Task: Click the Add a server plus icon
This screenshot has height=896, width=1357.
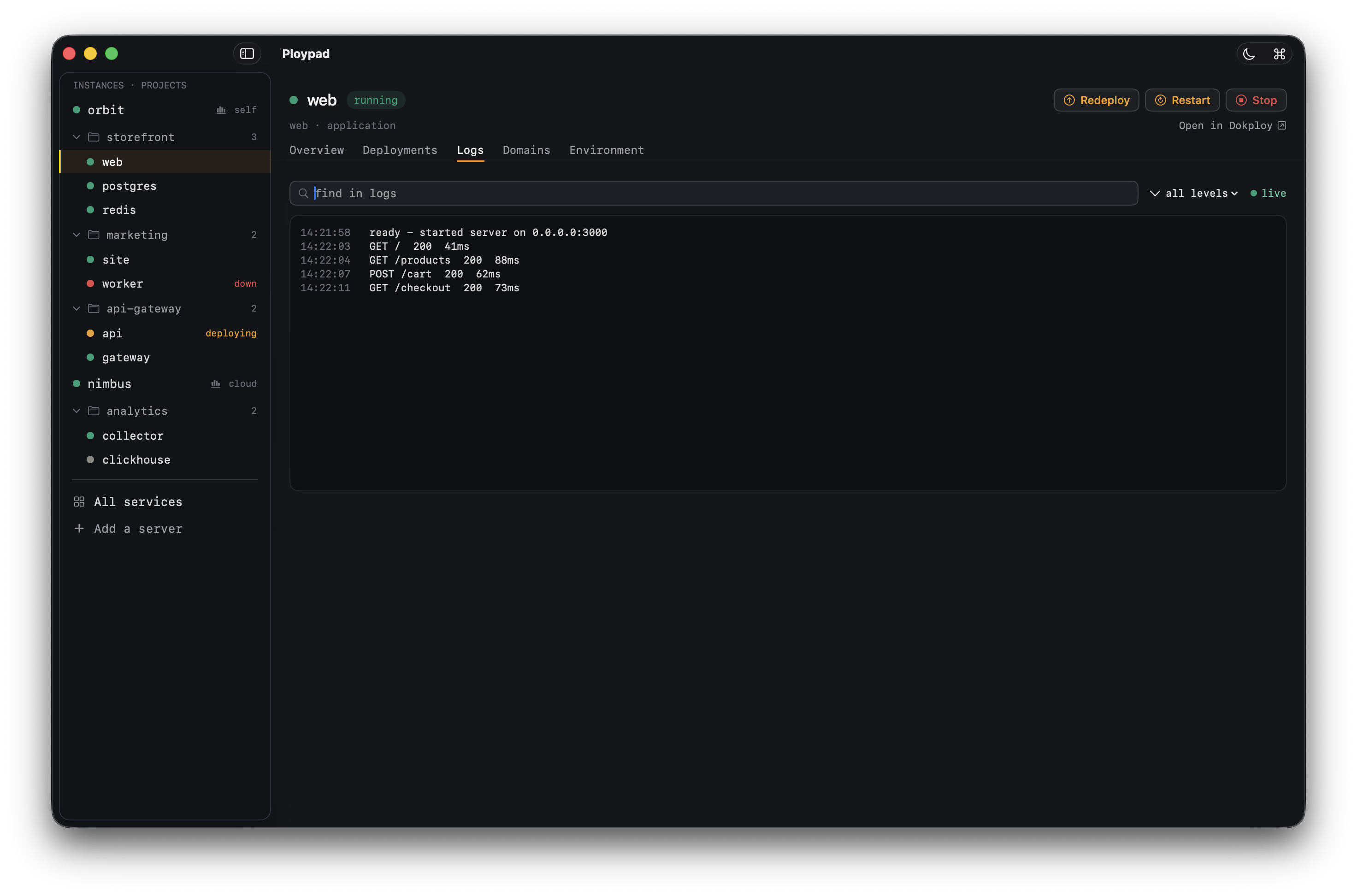Action: point(79,529)
